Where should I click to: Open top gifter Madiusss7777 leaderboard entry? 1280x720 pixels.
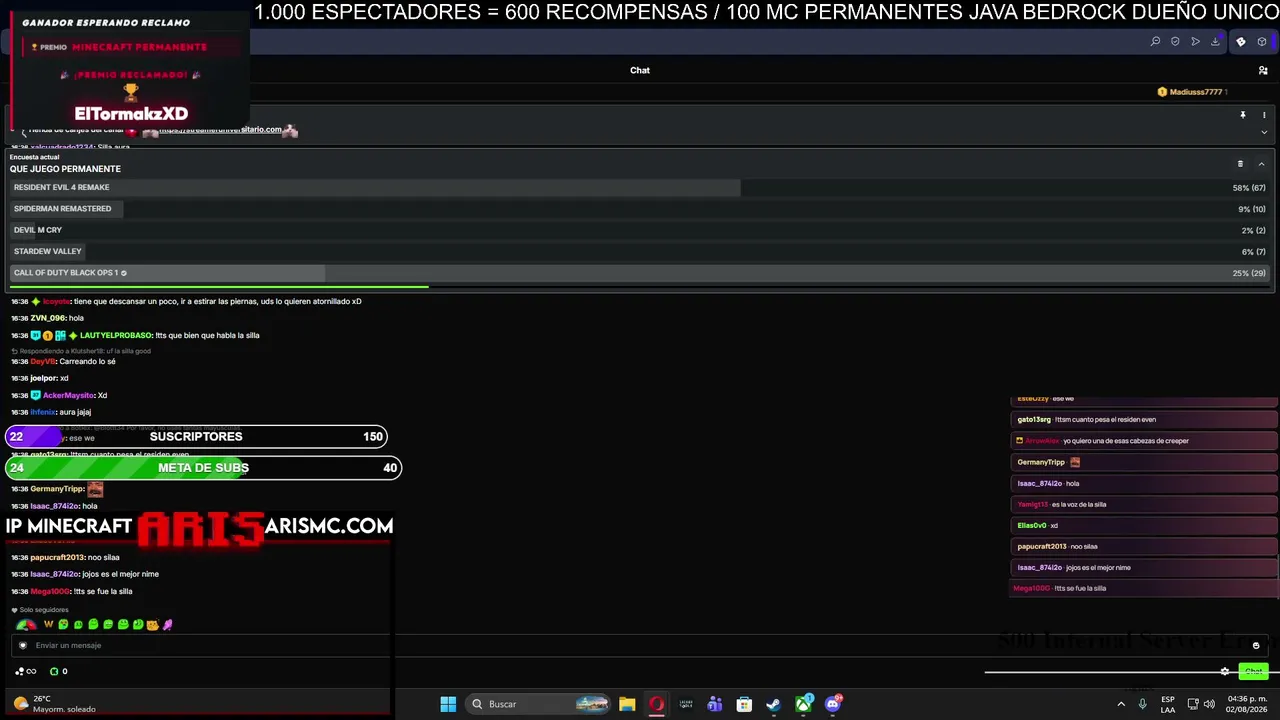point(1192,92)
